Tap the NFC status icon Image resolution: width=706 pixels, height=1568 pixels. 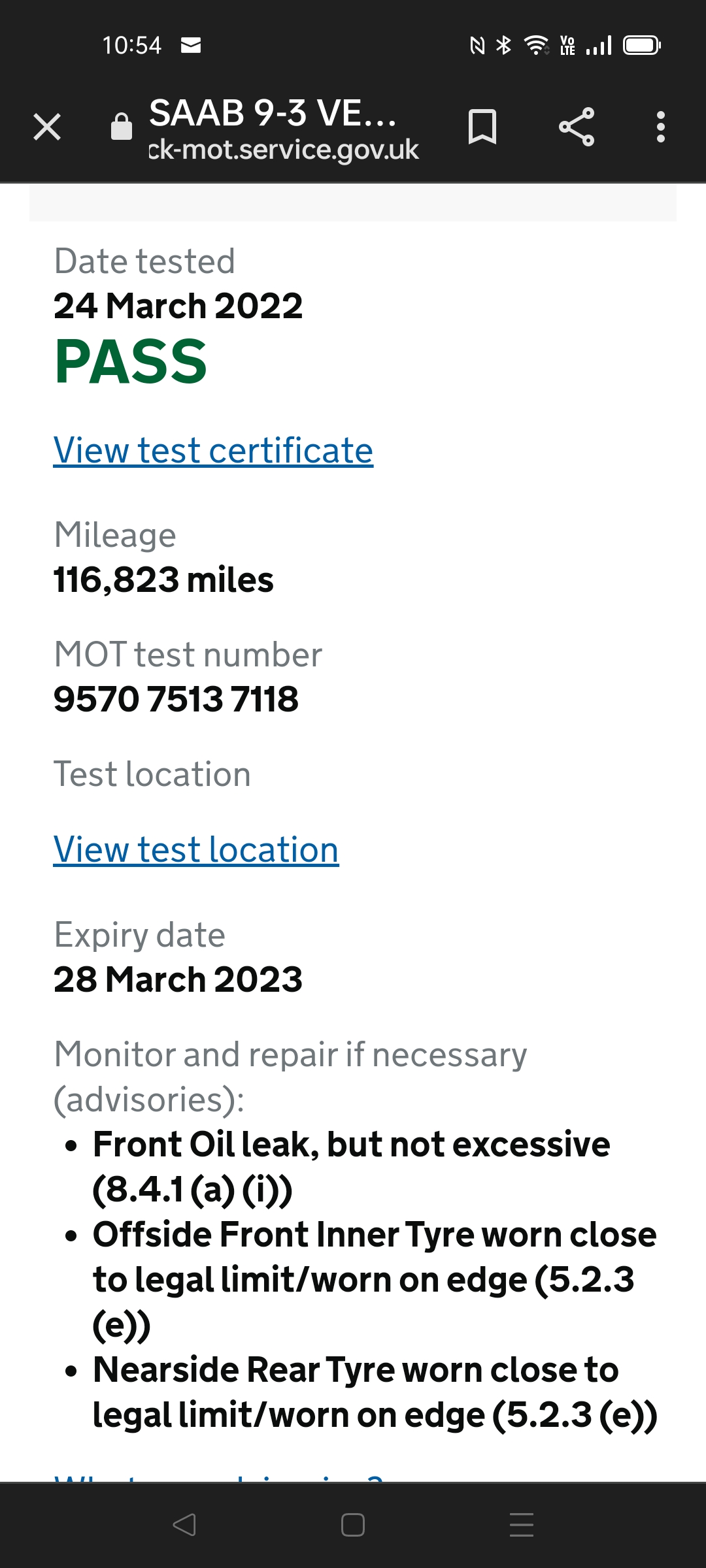coord(478,45)
